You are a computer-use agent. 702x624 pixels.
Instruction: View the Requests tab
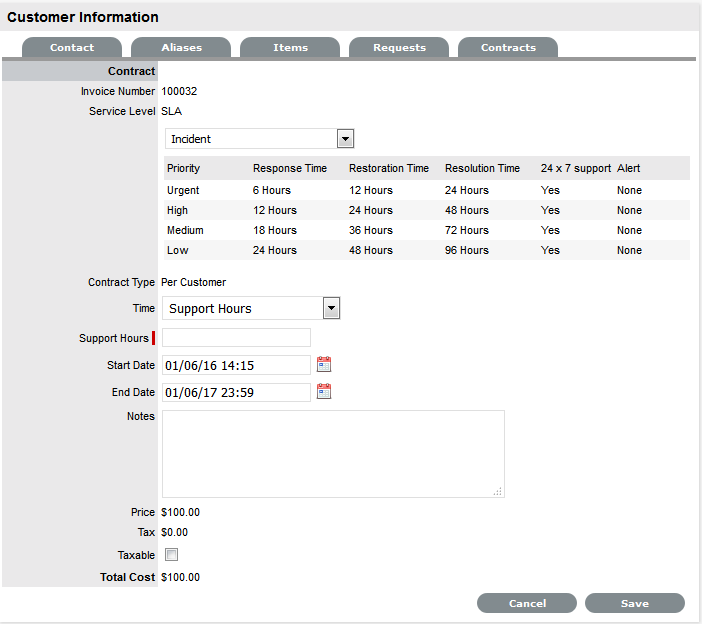tap(399, 48)
